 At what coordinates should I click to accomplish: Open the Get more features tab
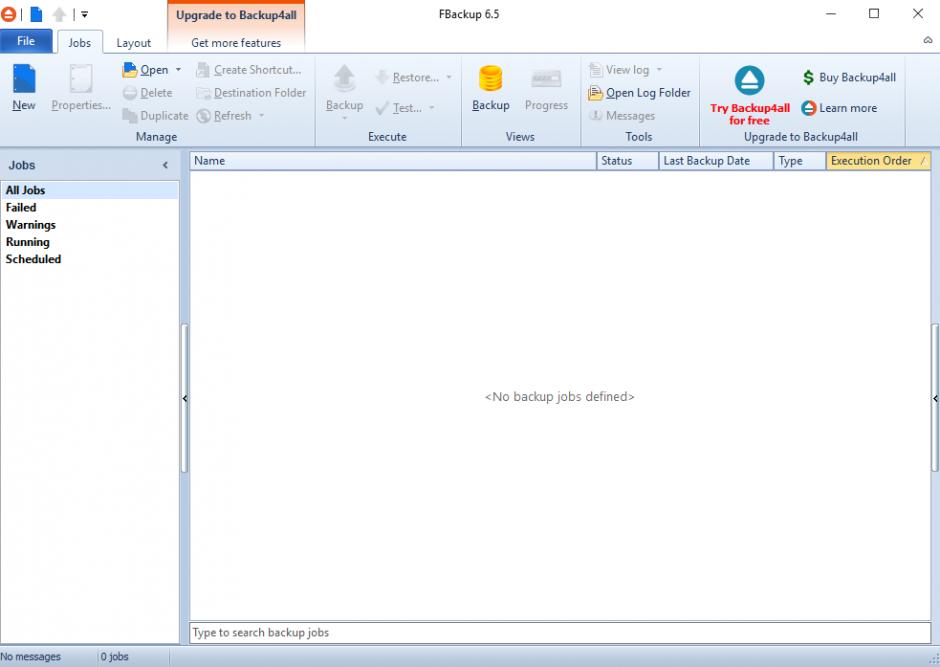236,43
